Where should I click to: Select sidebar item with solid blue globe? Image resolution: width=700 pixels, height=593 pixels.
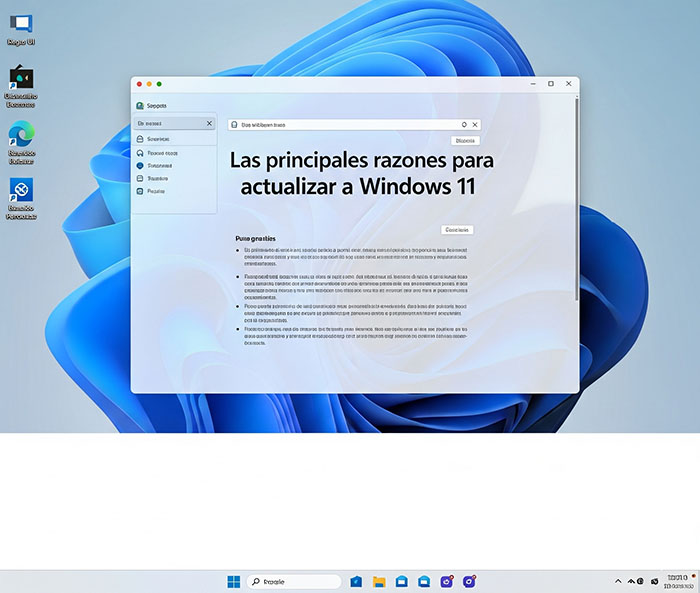175,166
